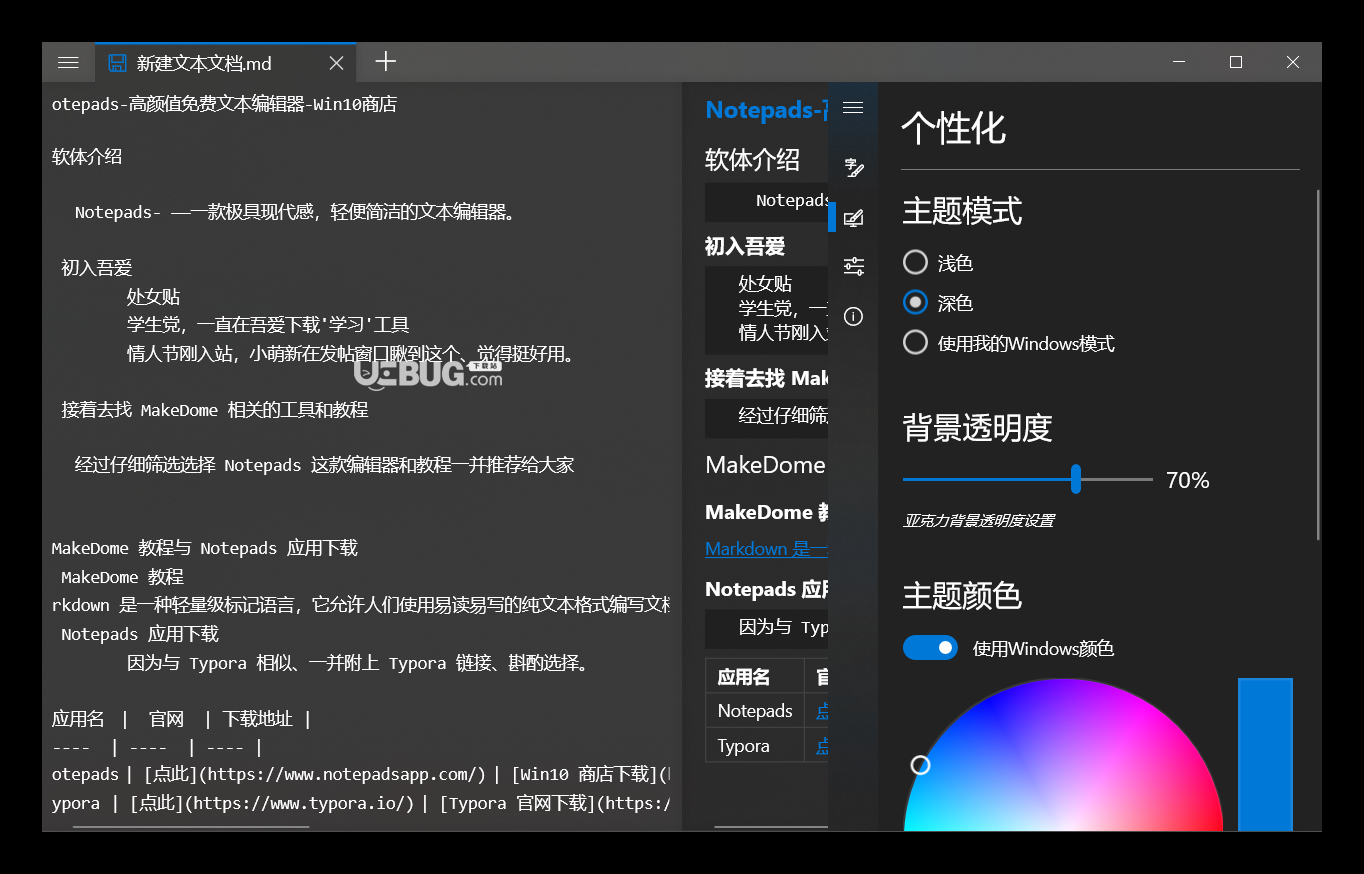1364x874 pixels.
Task: Click the 个性化 settings title
Action: tap(953, 128)
